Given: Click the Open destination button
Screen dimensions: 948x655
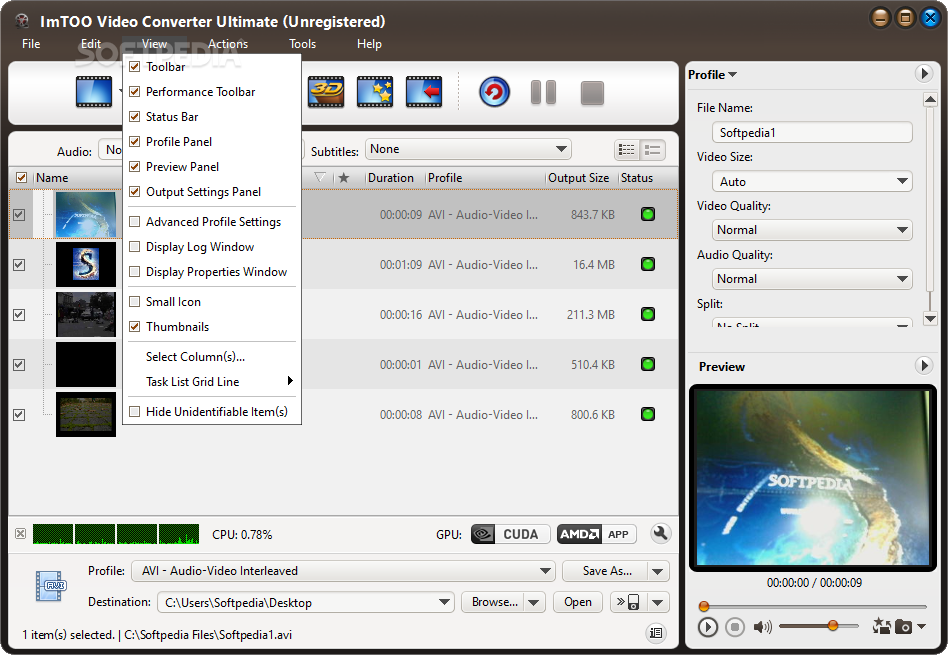Looking at the screenshot, I should click(578, 602).
